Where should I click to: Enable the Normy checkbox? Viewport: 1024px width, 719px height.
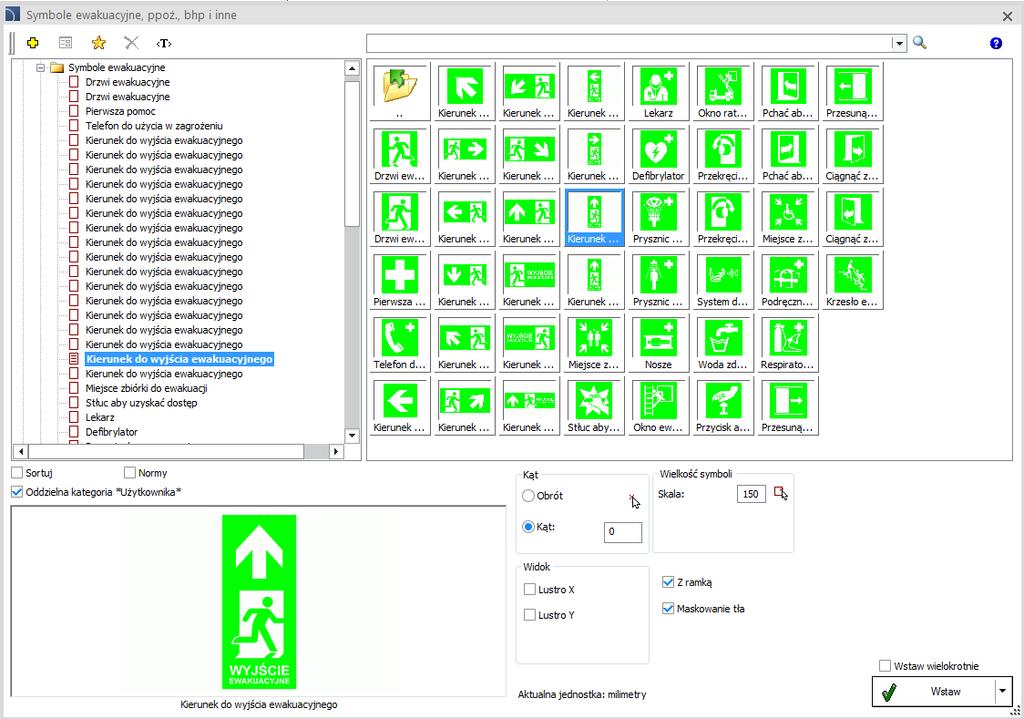(x=130, y=473)
